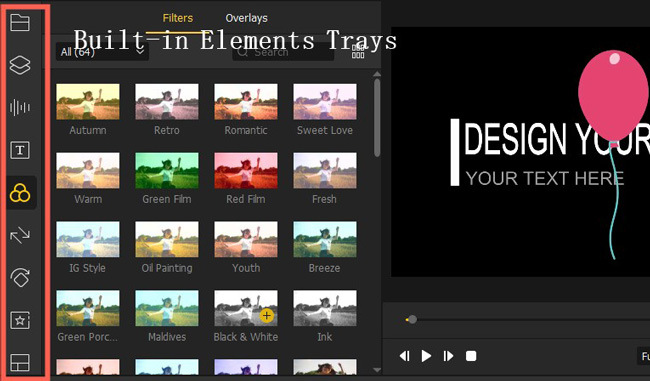This screenshot has width=650, height=381.
Task: Stop playback with the square button
Action: 471,356
